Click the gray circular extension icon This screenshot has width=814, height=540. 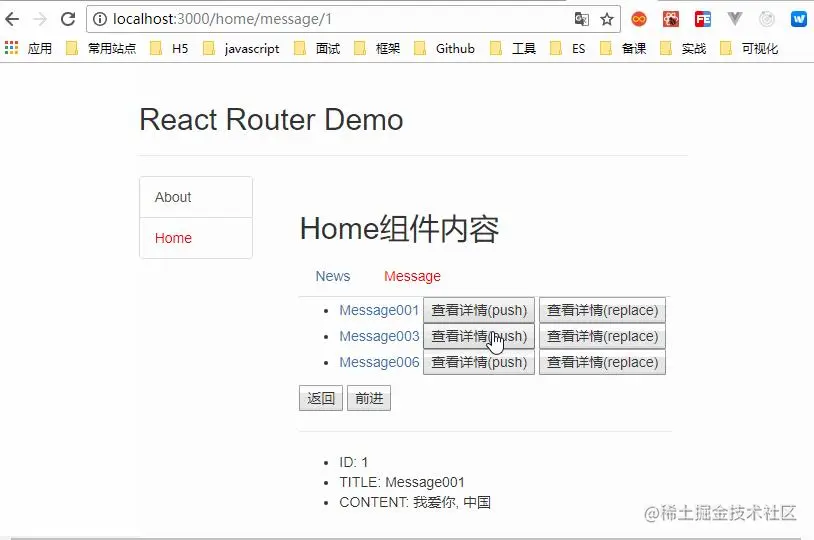point(767,19)
